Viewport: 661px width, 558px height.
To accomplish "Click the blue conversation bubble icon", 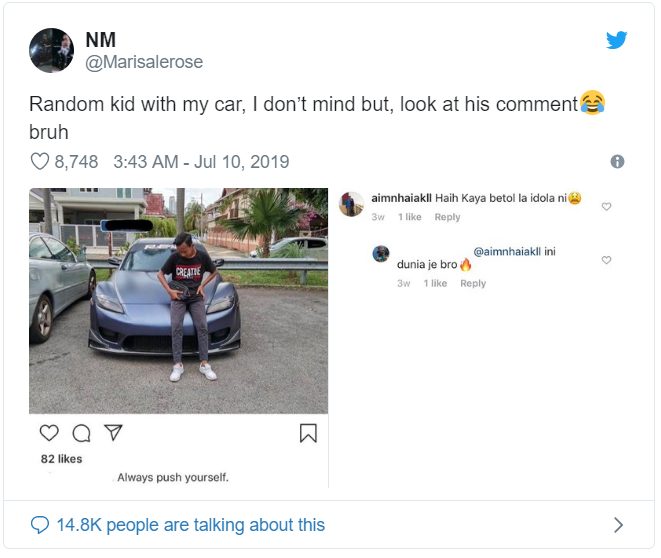I will tap(41, 525).
